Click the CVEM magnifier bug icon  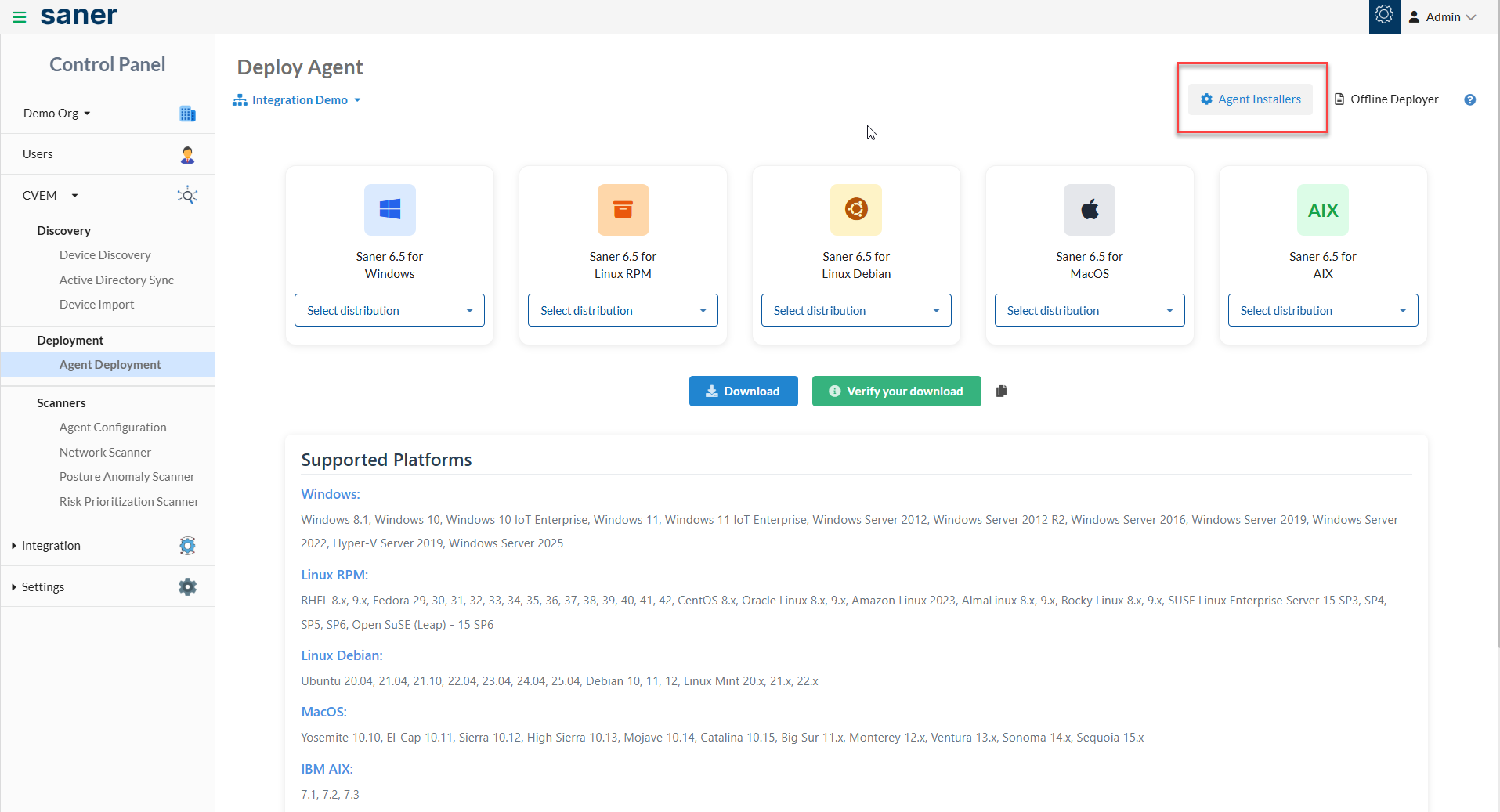coord(187,195)
